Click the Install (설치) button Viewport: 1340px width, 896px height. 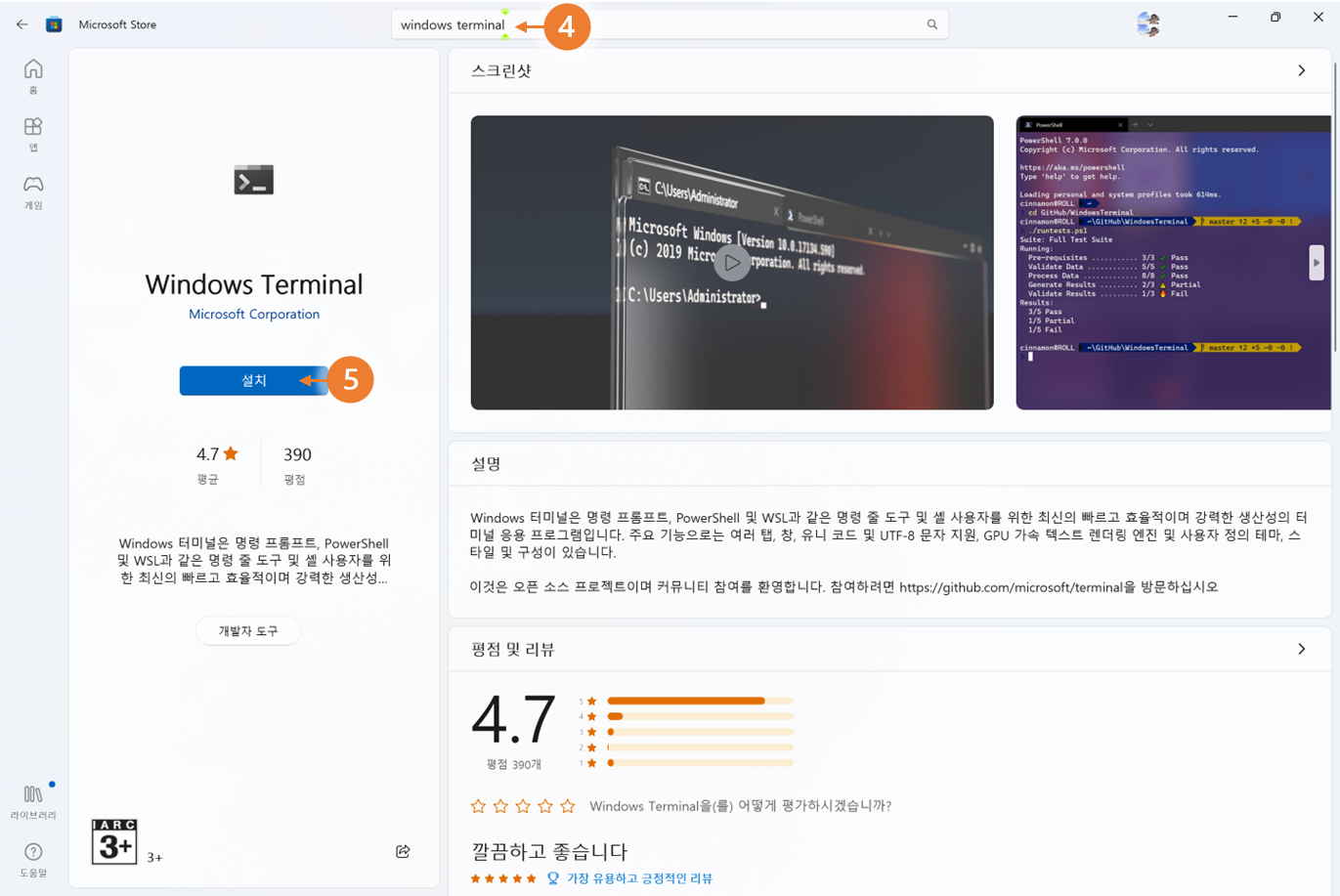click(x=254, y=380)
